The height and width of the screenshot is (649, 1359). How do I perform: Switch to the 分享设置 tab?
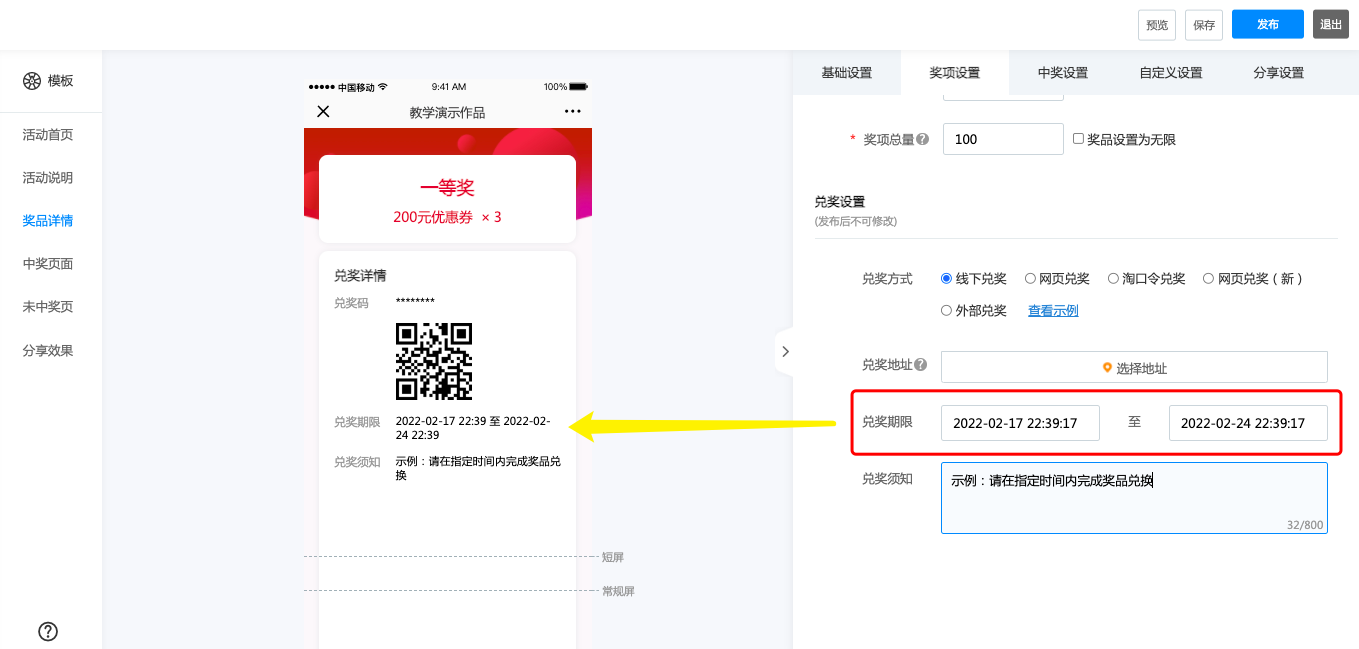[x=1278, y=73]
